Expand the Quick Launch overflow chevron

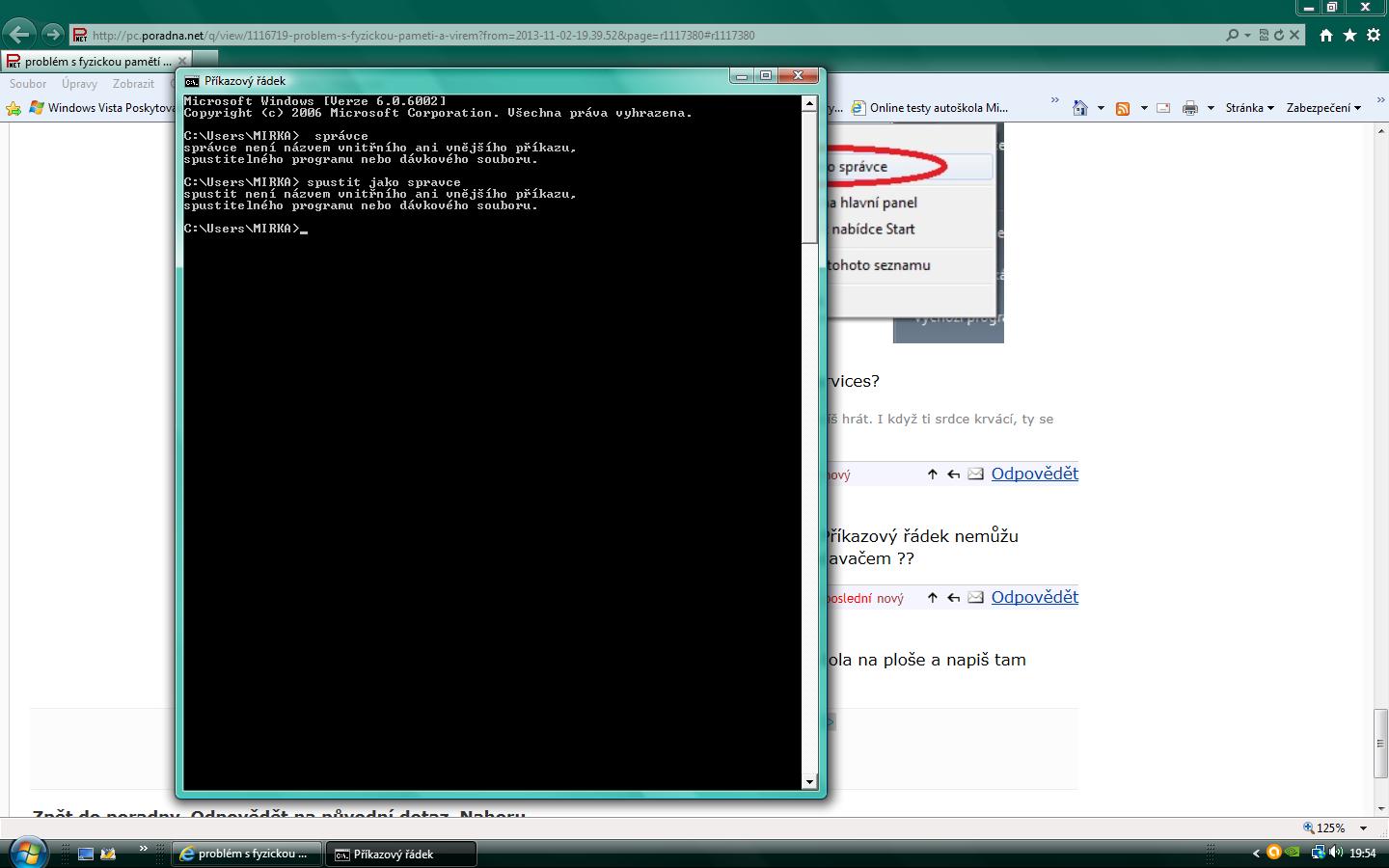143,849
